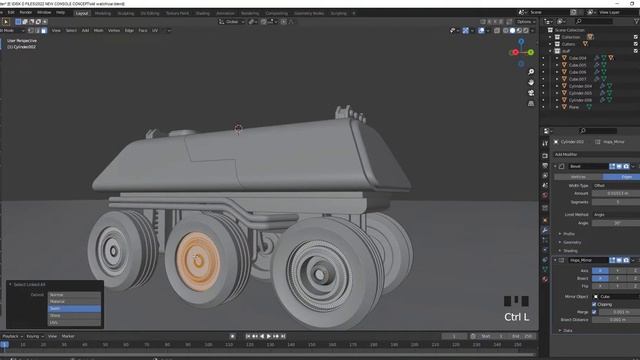Select the tweak select tool icon

pos(6,22)
